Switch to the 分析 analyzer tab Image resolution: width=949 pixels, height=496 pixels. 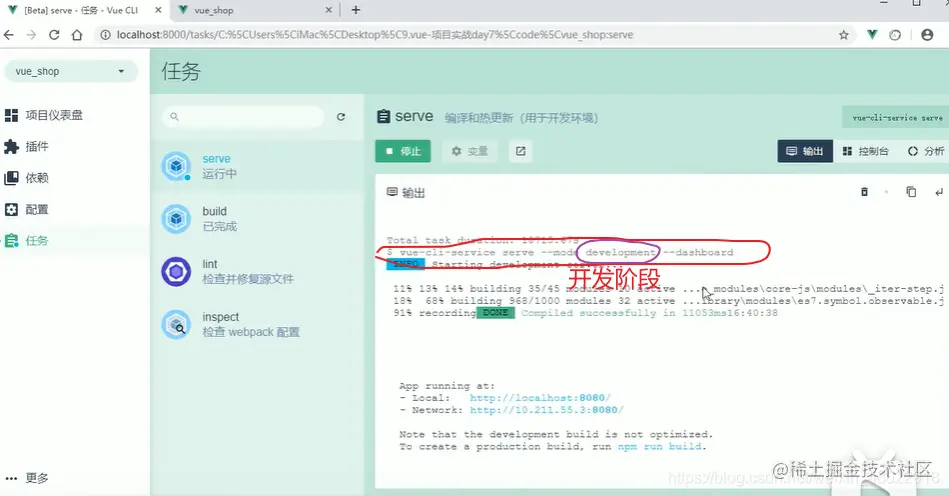point(925,151)
